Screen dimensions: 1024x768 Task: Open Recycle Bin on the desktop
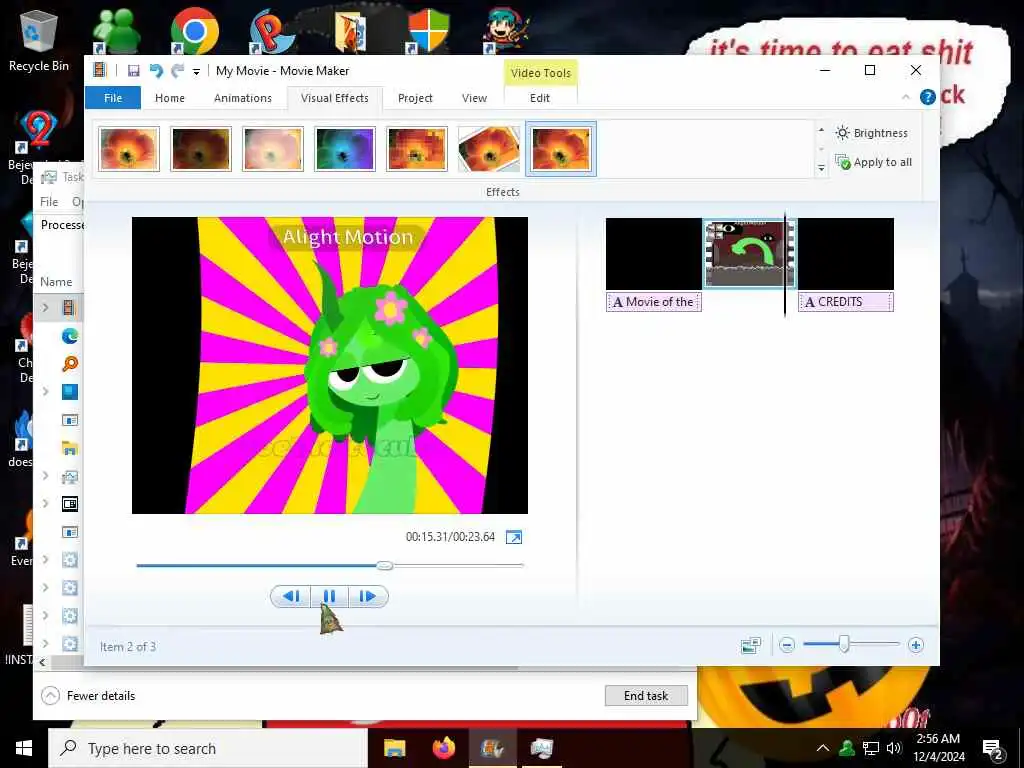pos(39,41)
